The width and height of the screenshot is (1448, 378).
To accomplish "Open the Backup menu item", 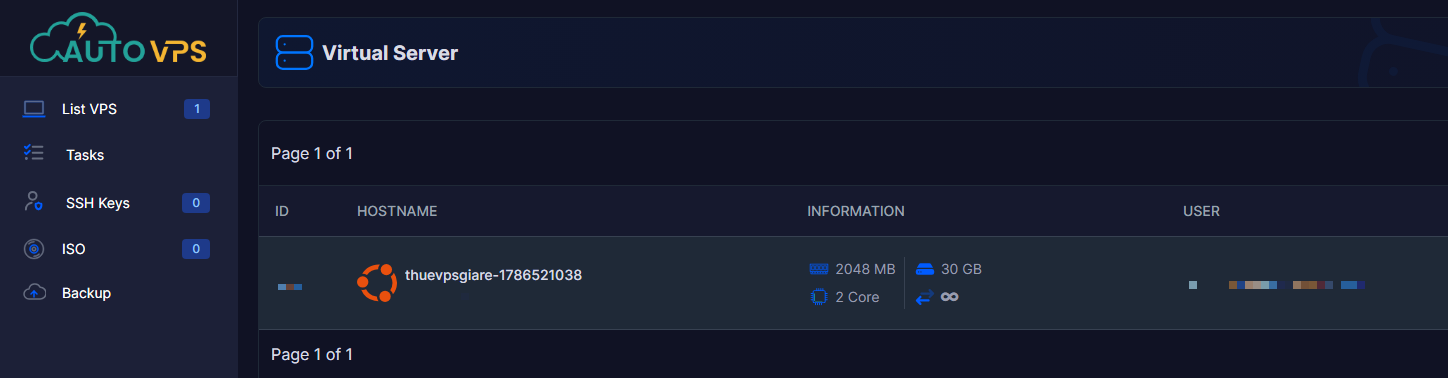I will 86,293.
